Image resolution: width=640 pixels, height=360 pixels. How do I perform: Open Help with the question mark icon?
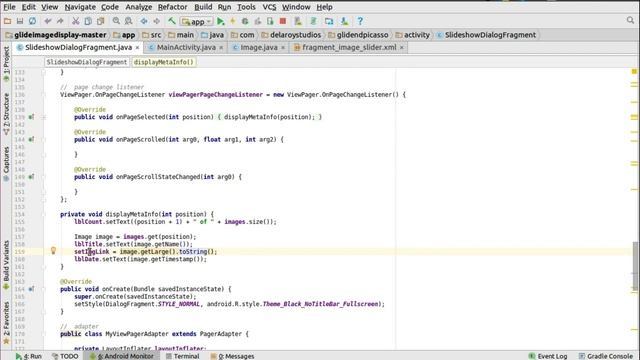click(x=360, y=21)
